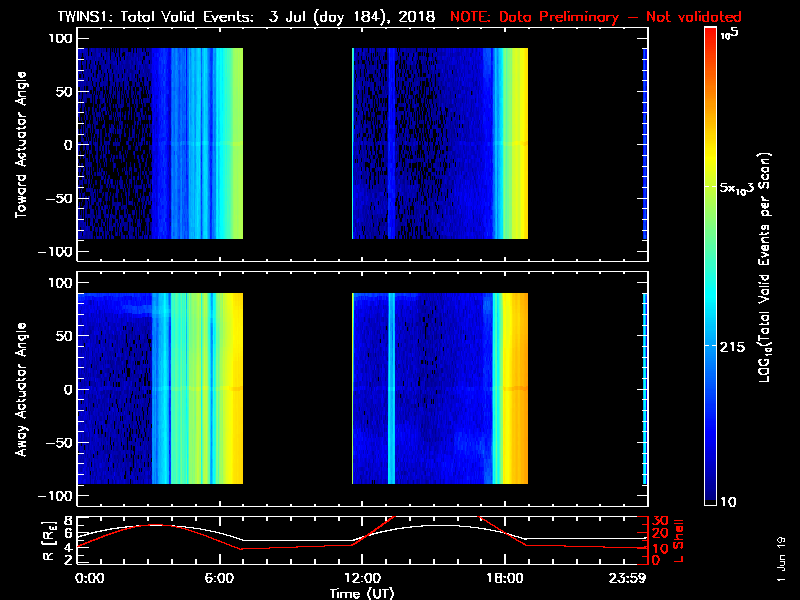Click the 10 label at color bar bottom
This screenshot has width=800, height=600.
pos(731,501)
